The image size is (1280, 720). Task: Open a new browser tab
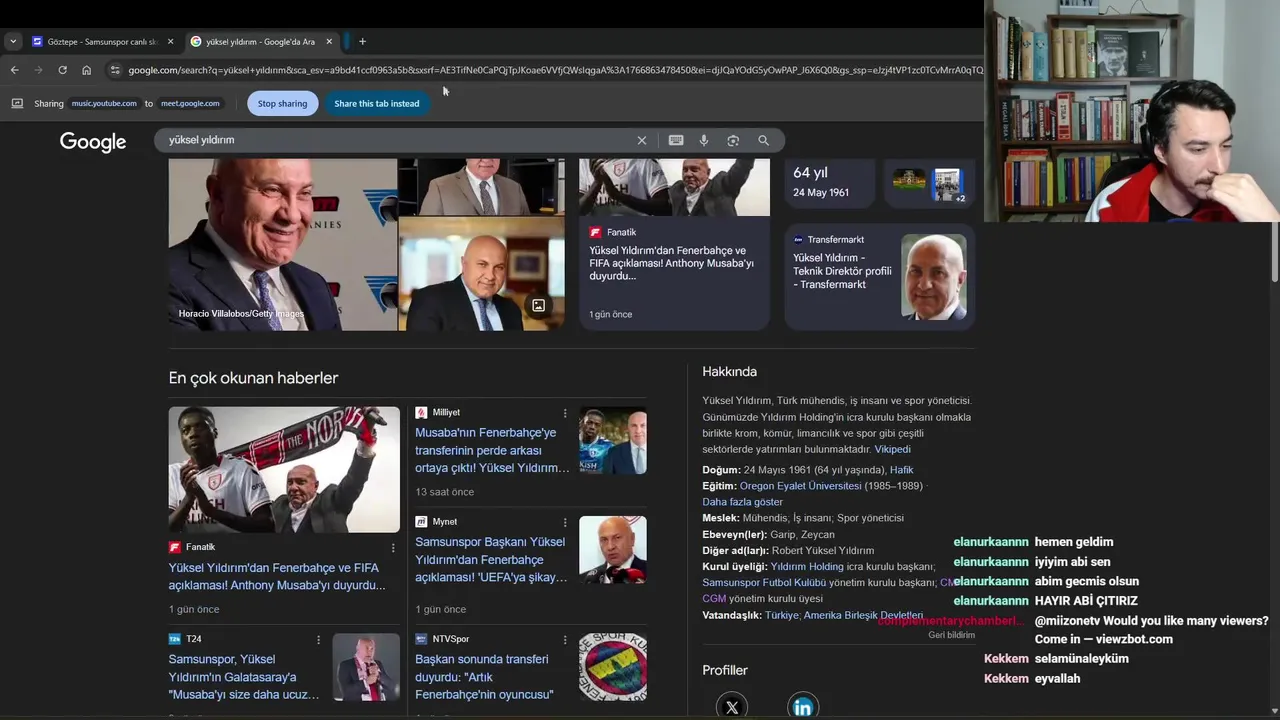click(362, 42)
